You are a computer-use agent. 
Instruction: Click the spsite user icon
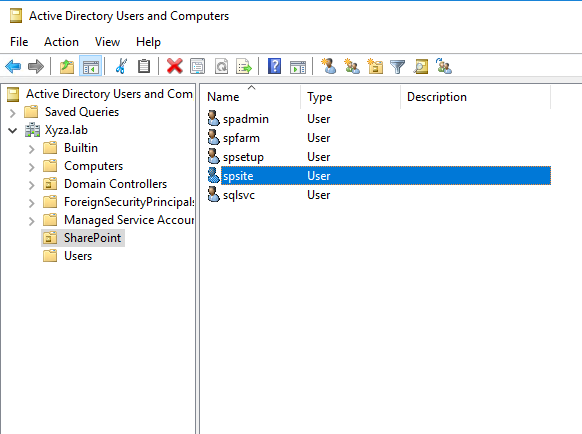[213, 175]
